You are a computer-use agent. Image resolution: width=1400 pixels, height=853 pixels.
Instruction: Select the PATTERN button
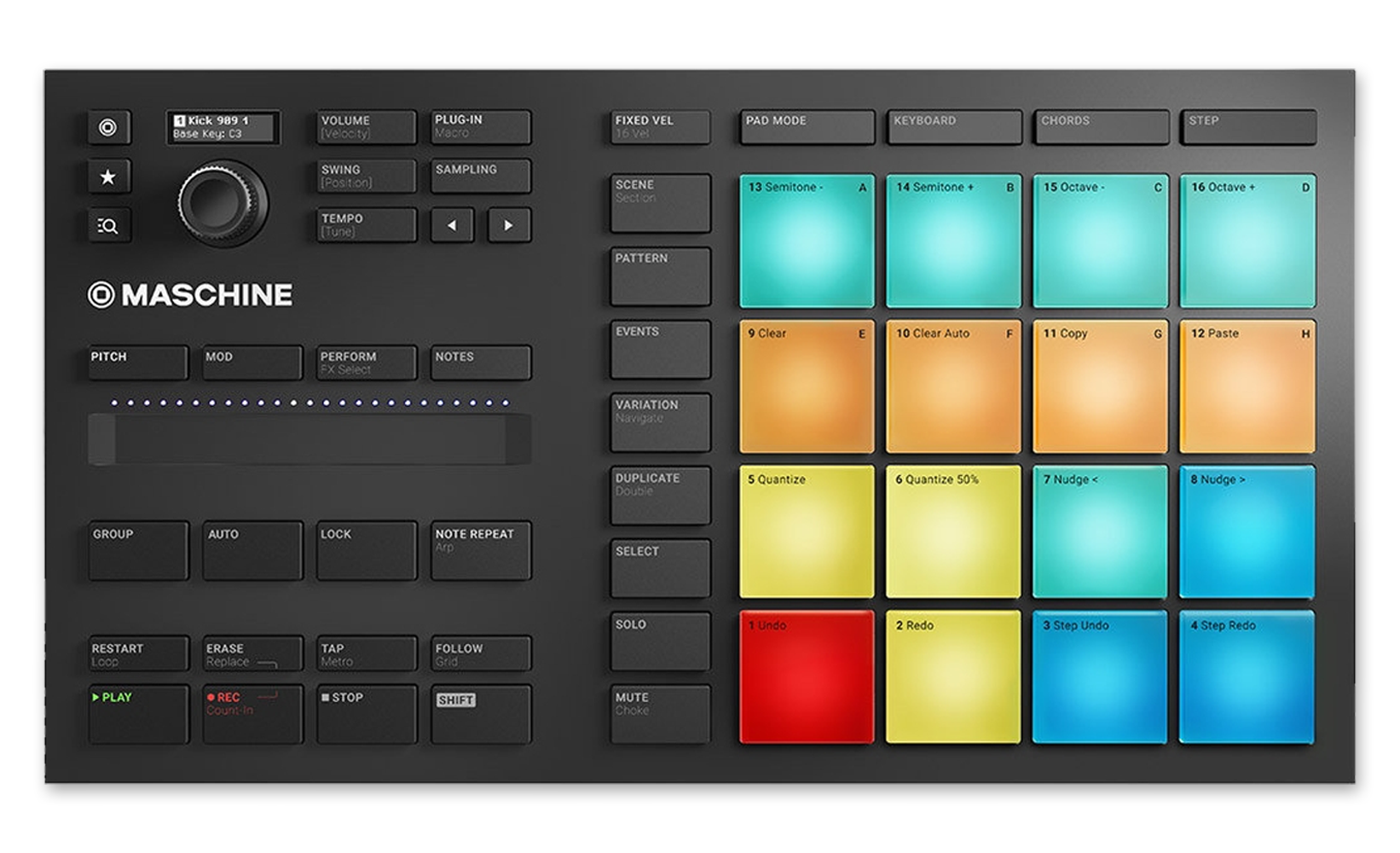coord(661,276)
